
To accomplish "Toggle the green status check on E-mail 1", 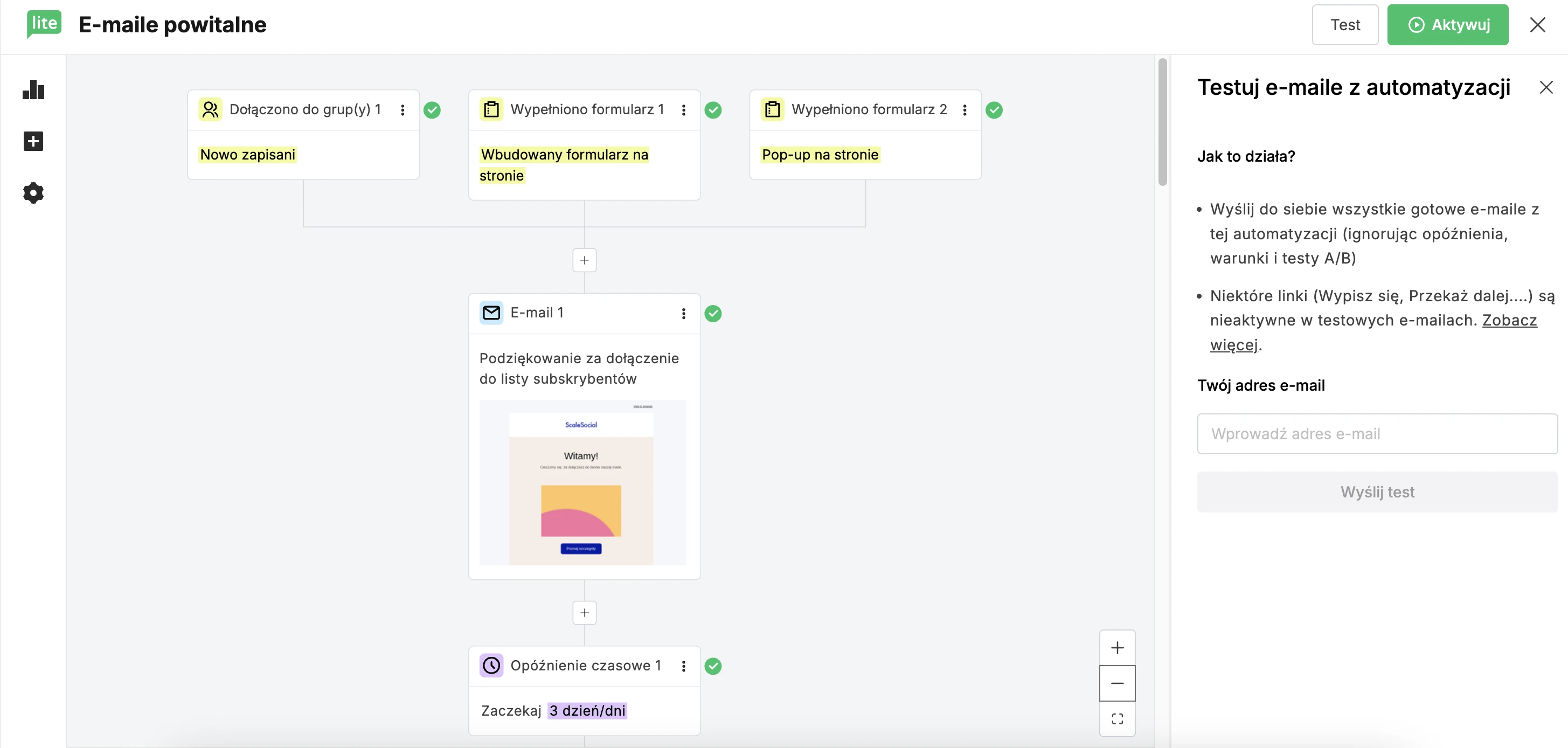I will point(713,314).
